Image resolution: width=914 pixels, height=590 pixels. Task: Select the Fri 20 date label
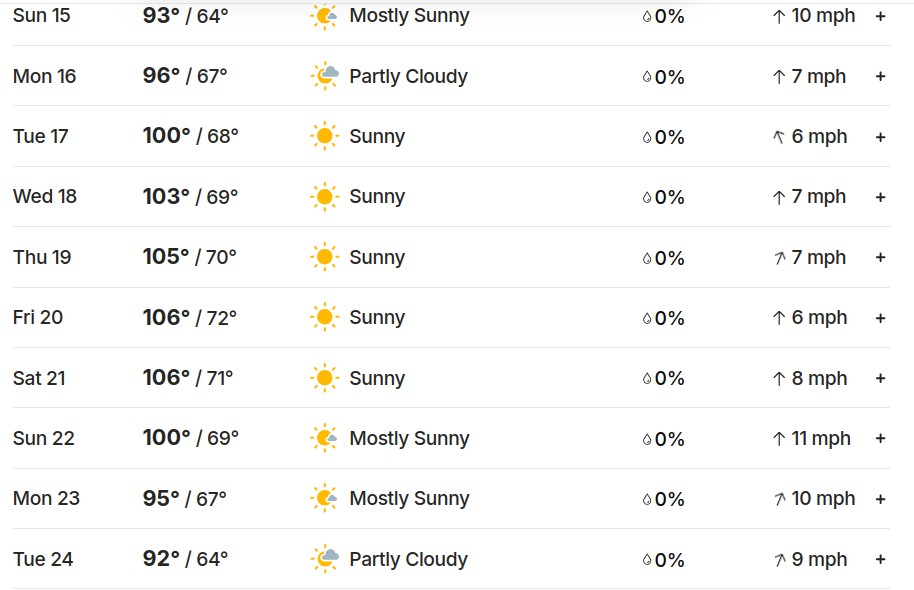click(38, 318)
